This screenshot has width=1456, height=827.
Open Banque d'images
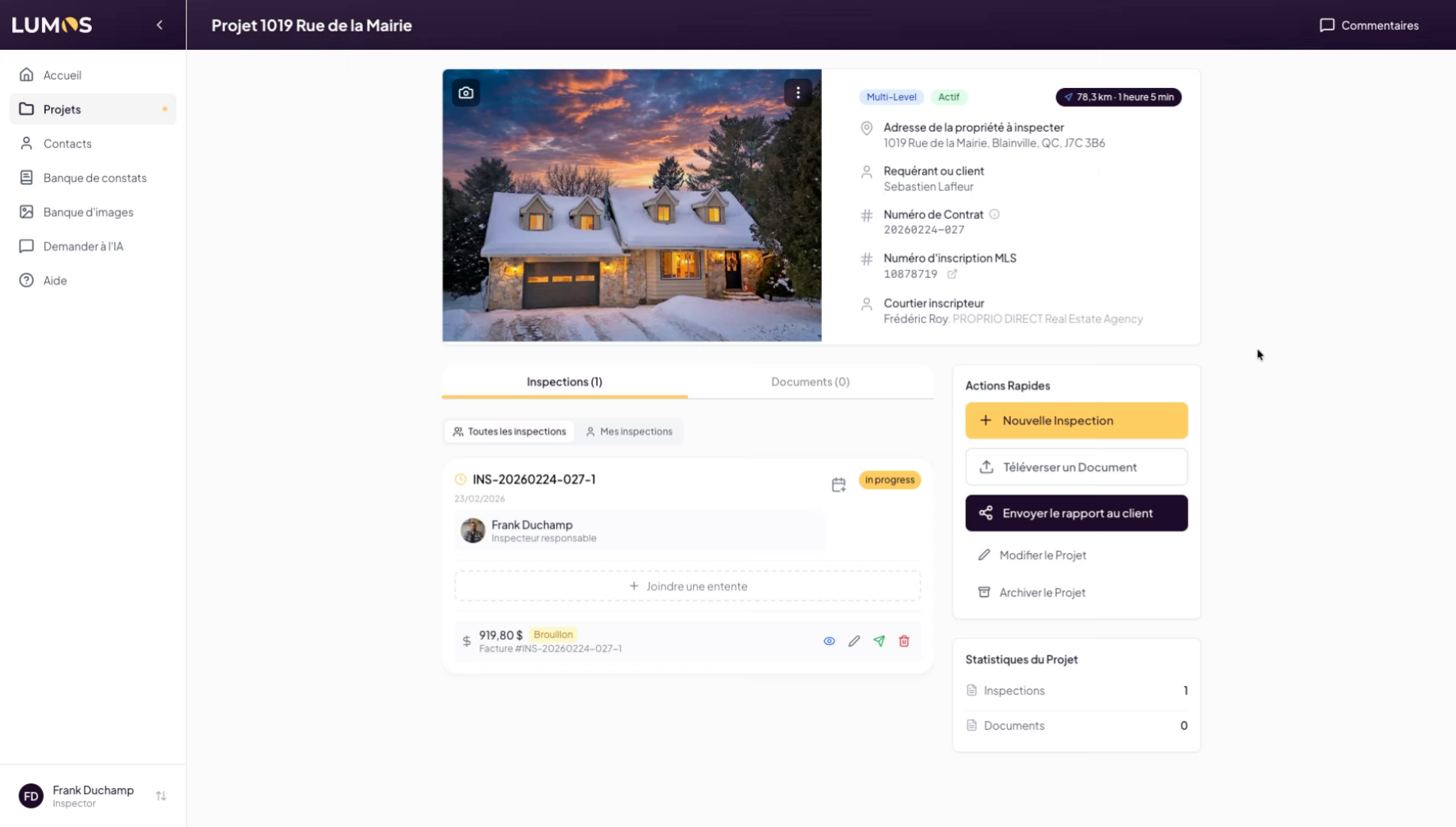pyautogui.click(x=93, y=212)
